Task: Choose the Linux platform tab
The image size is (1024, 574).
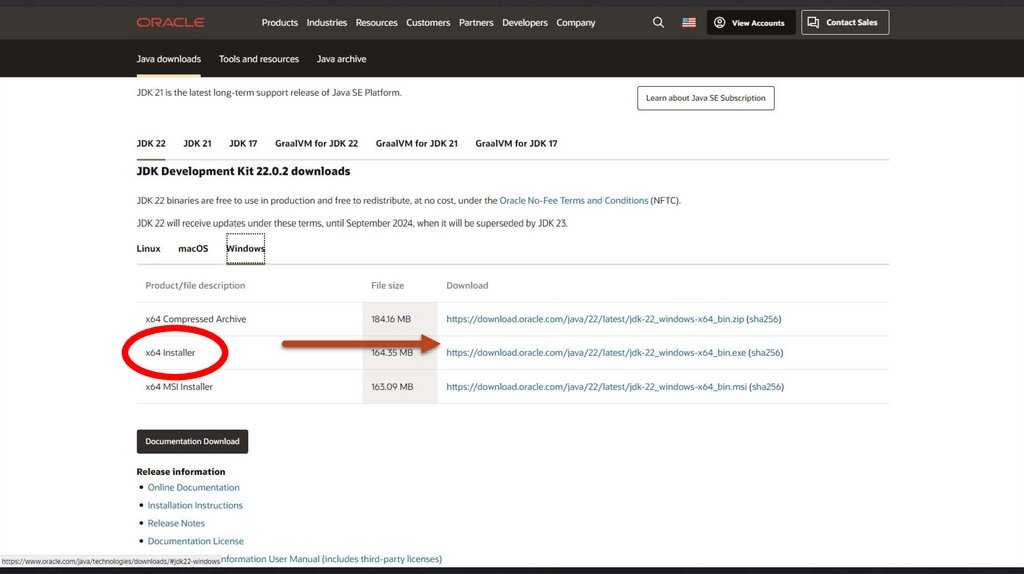Action: pos(148,248)
